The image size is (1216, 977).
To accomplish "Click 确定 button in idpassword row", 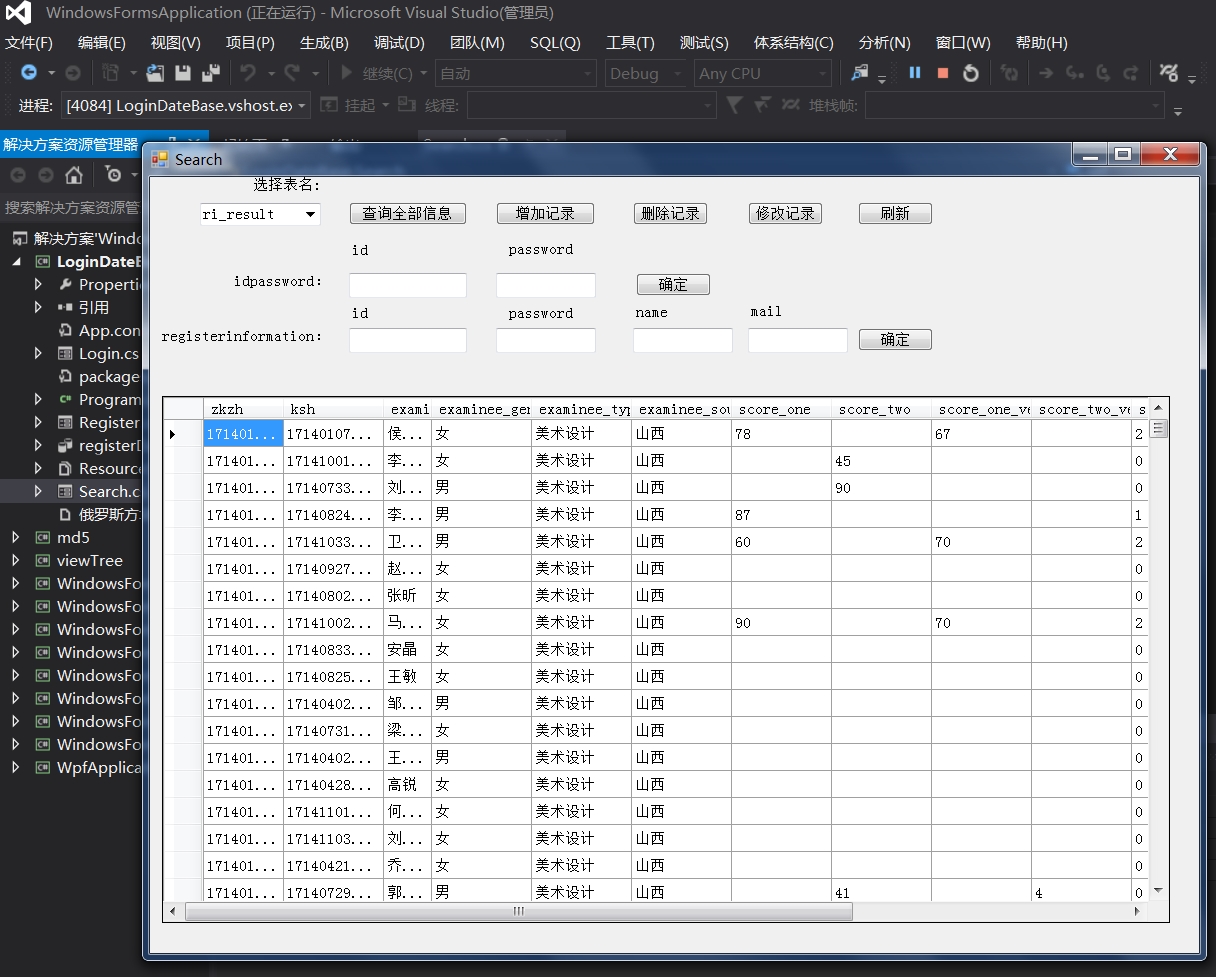I will [x=673, y=285].
